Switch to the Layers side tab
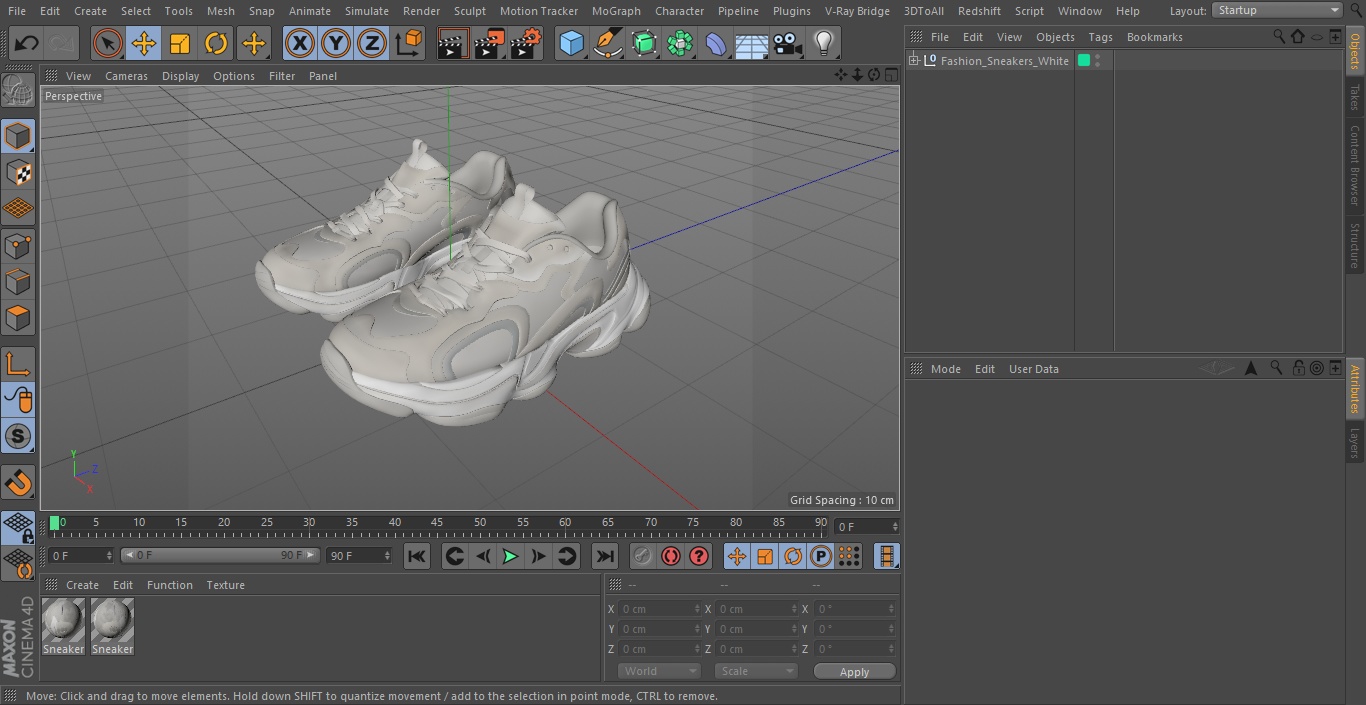1366x705 pixels. [1355, 443]
